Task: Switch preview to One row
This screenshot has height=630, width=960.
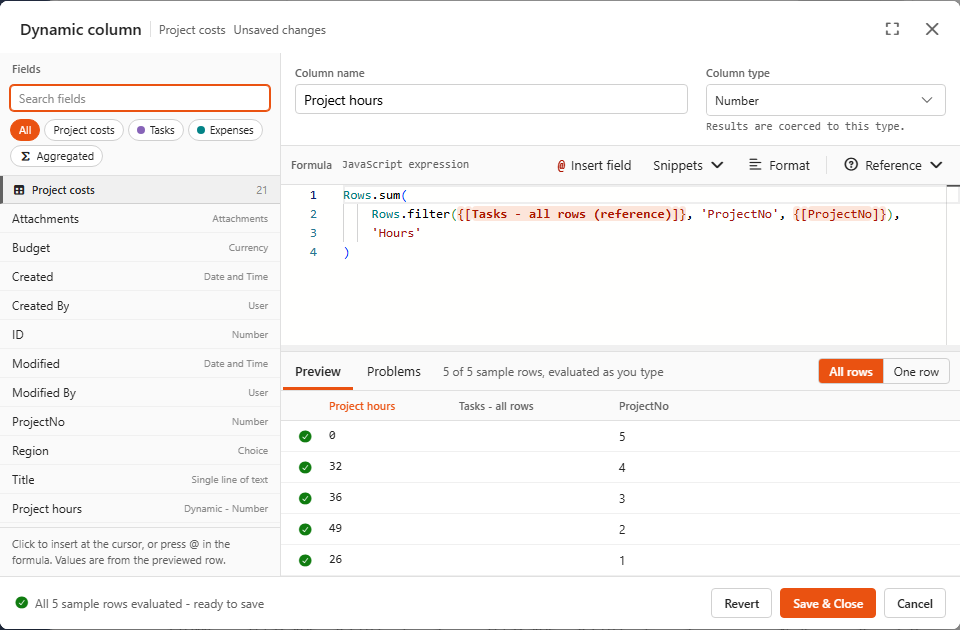Action: [916, 372]
